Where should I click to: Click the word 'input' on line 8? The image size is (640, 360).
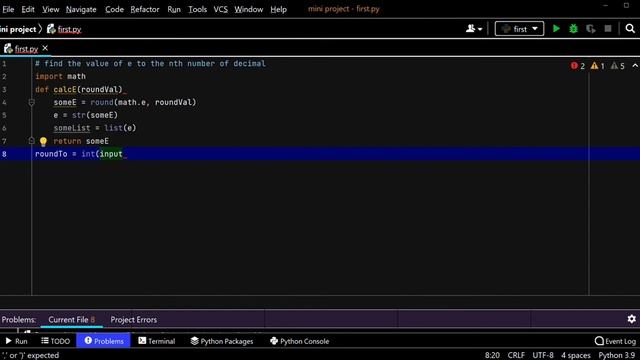(111, 154)
